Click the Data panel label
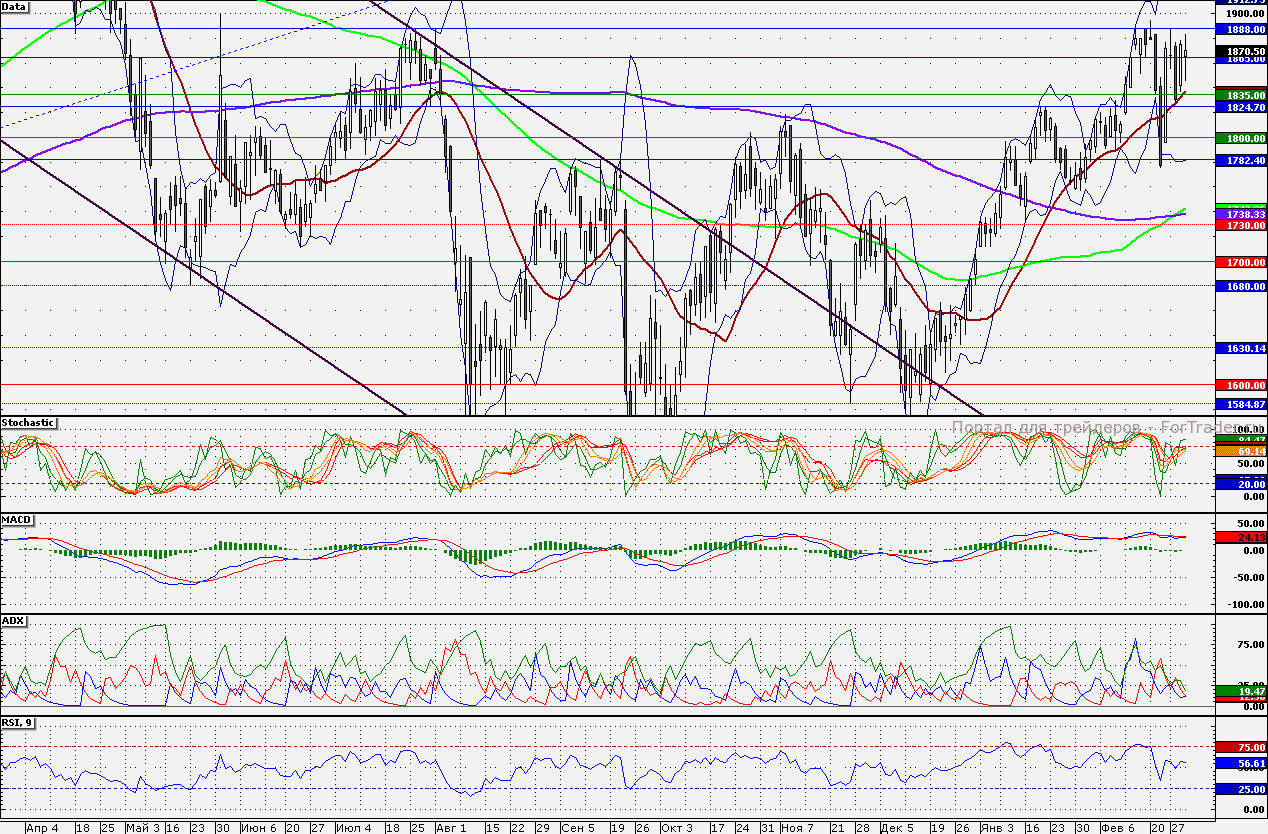This screenshot has height=834, width=1268. pyautogui.click(x=15, y=6)
